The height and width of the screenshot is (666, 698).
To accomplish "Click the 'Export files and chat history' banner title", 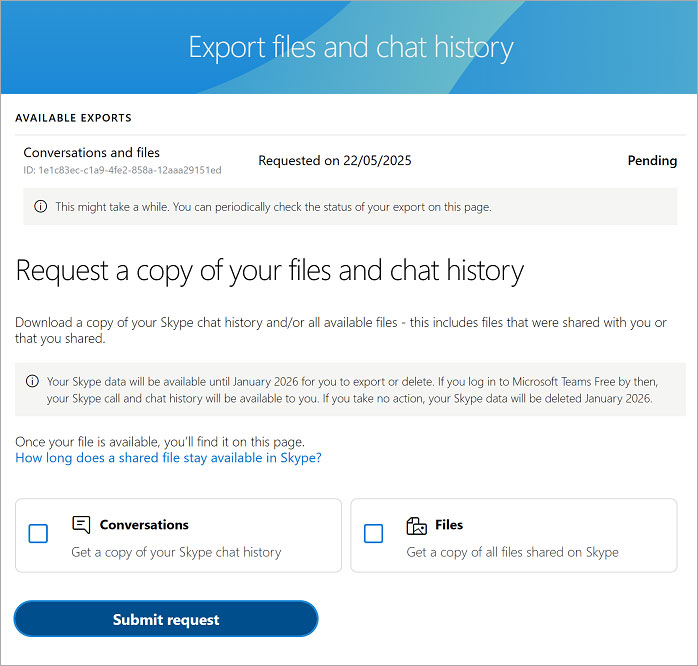I will (x=350, y=47).
